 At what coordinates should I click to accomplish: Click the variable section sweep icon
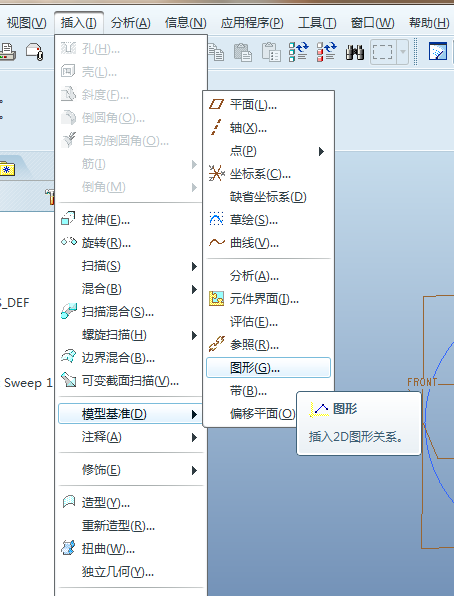coord(69,379)
